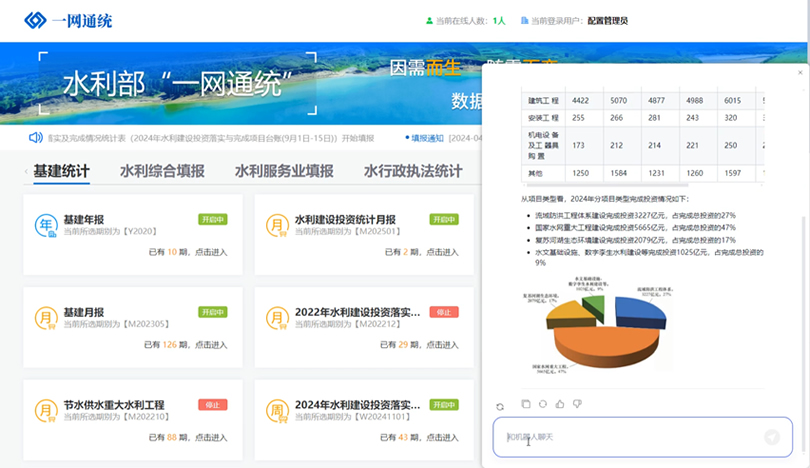Click the thumbs up icon in chat
Screen dimensions: 810x468
tap(559, 404)
